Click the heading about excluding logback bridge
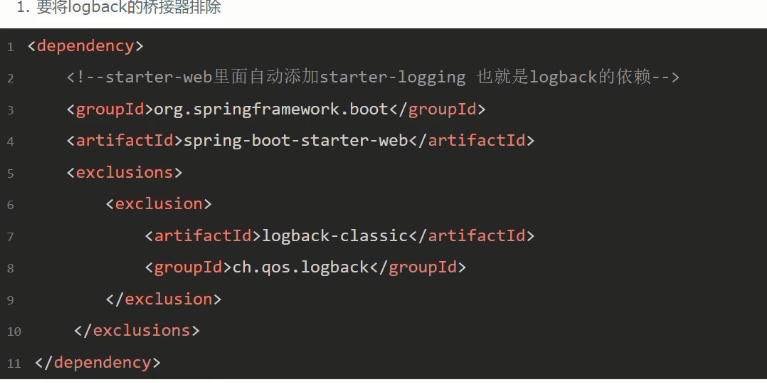767x383 pixels. point(119,8)
